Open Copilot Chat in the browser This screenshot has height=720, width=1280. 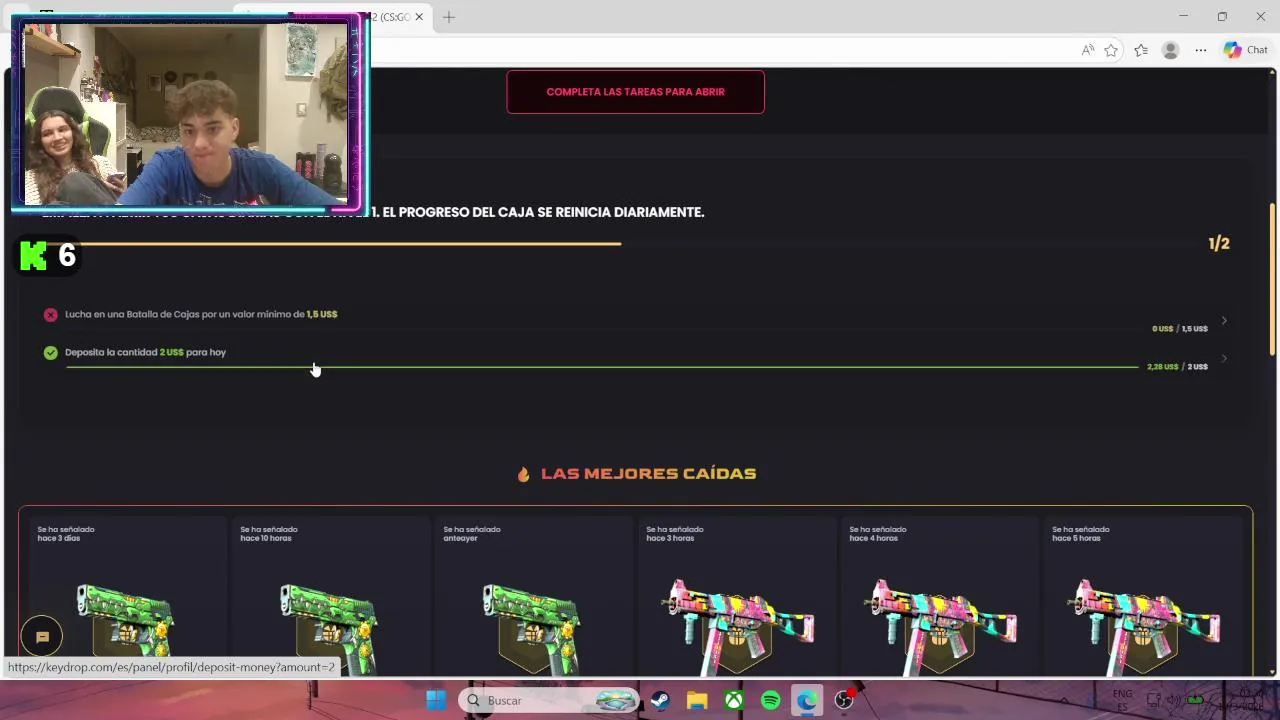pos(1245,50)
